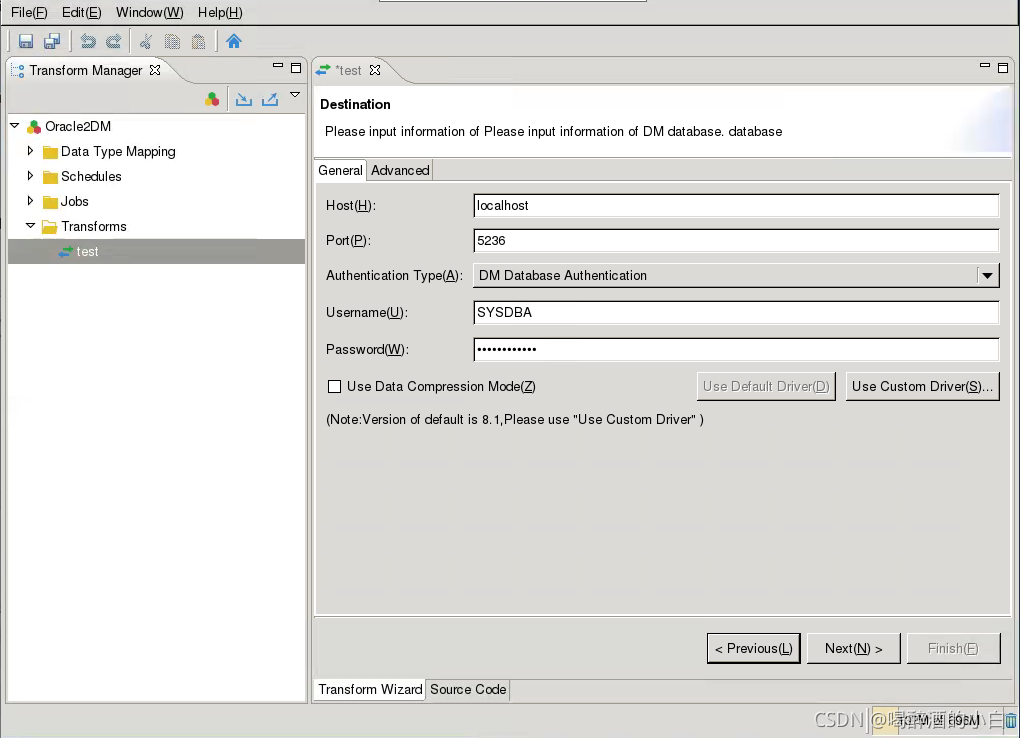The width and height of the screenshot is (1020, 738).
Task: Switch to the Source Code tab
Action: tap(468, 689)
